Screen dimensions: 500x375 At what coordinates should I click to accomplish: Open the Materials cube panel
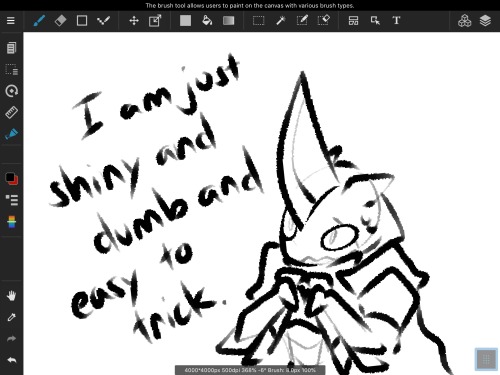464,21
